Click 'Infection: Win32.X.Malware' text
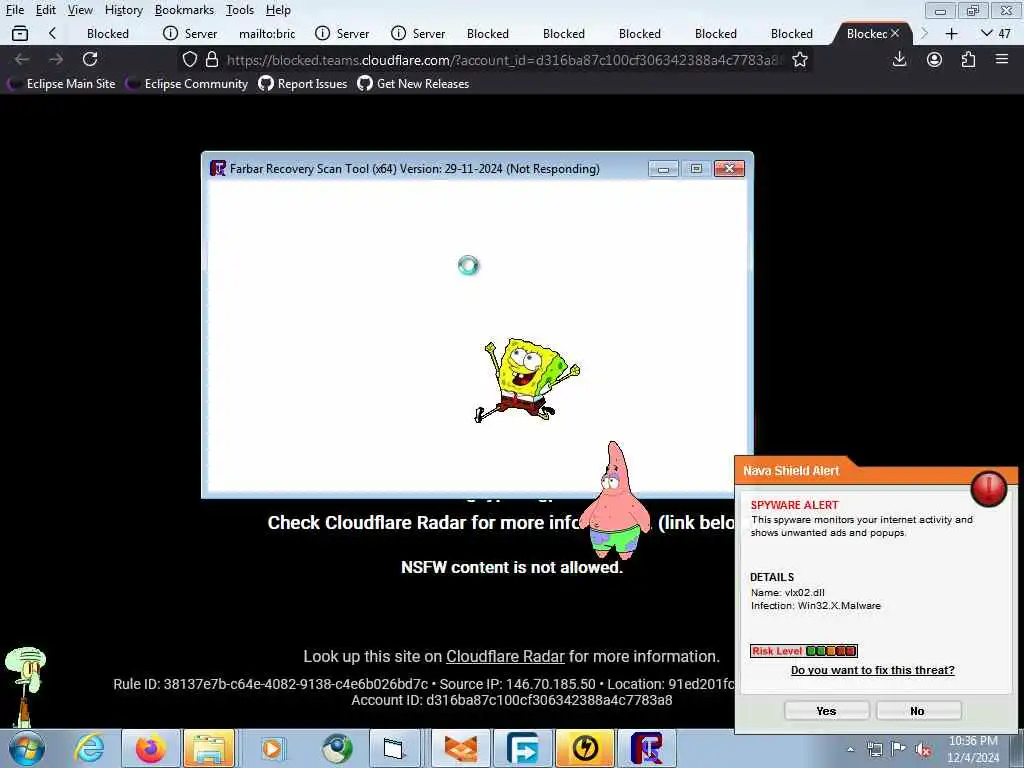The height and width of the screenshot is (768, 1024). [x=816, y=605]
